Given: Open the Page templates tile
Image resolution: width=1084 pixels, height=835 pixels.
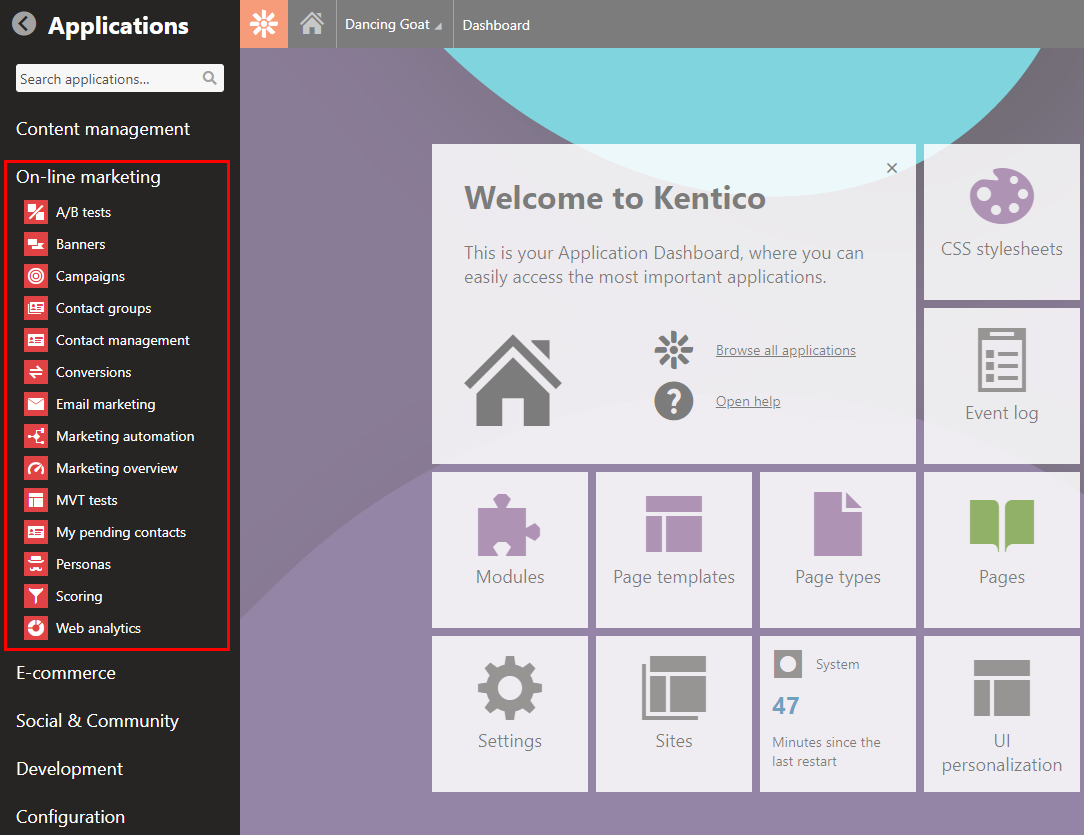Looking at the screenshot, I should (673, 550).
